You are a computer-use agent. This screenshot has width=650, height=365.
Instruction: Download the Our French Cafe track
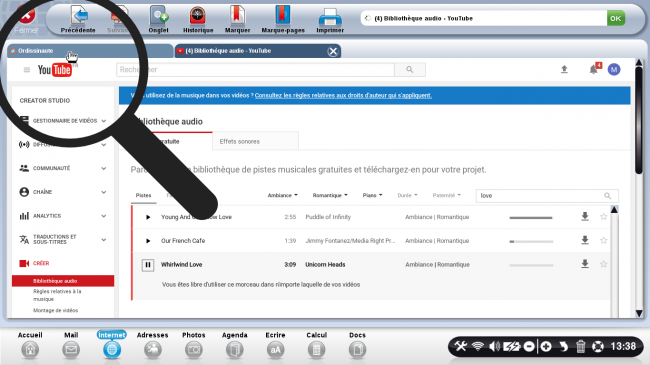585,240
